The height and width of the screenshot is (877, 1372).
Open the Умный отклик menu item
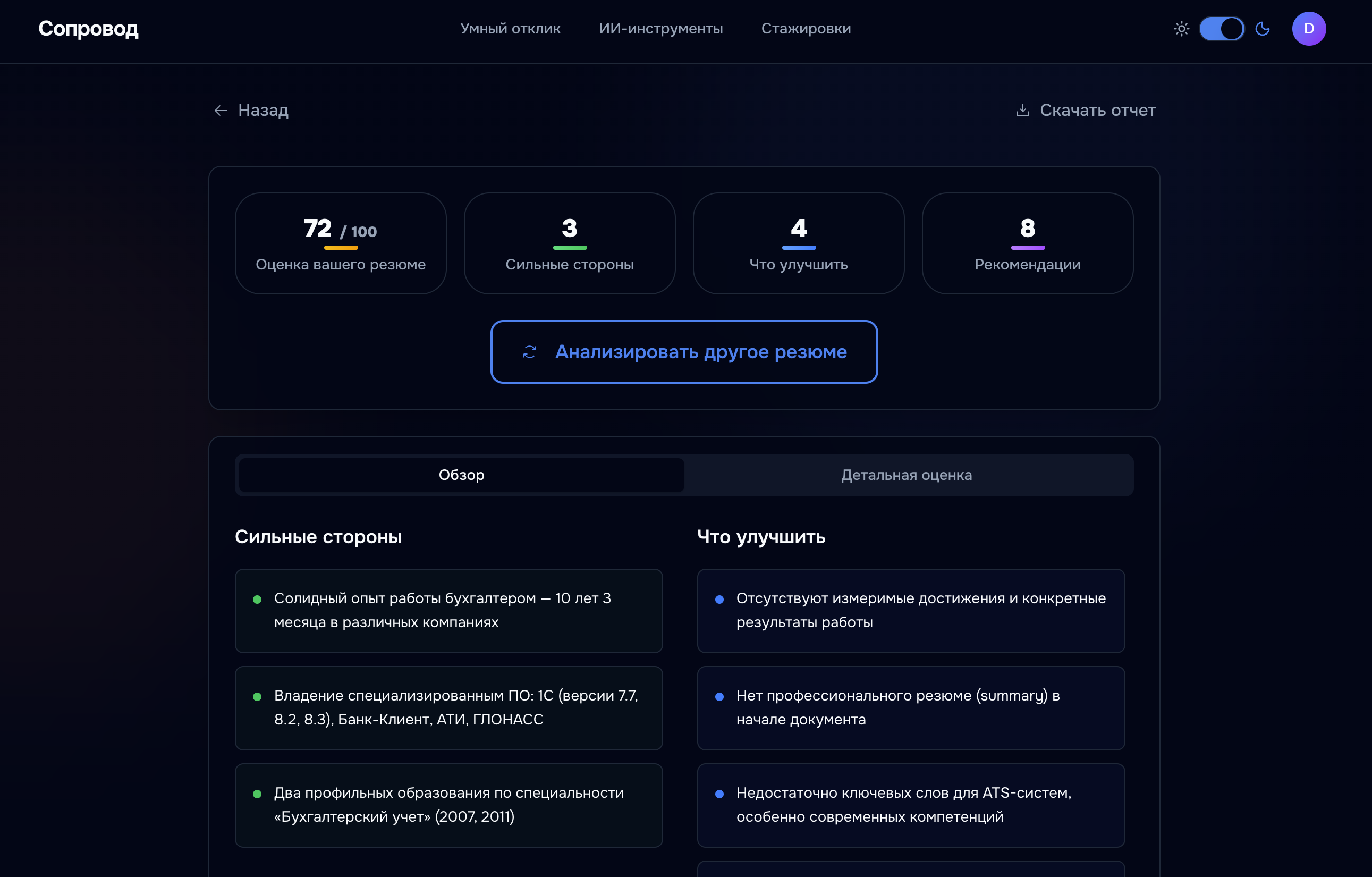(510, 29)
